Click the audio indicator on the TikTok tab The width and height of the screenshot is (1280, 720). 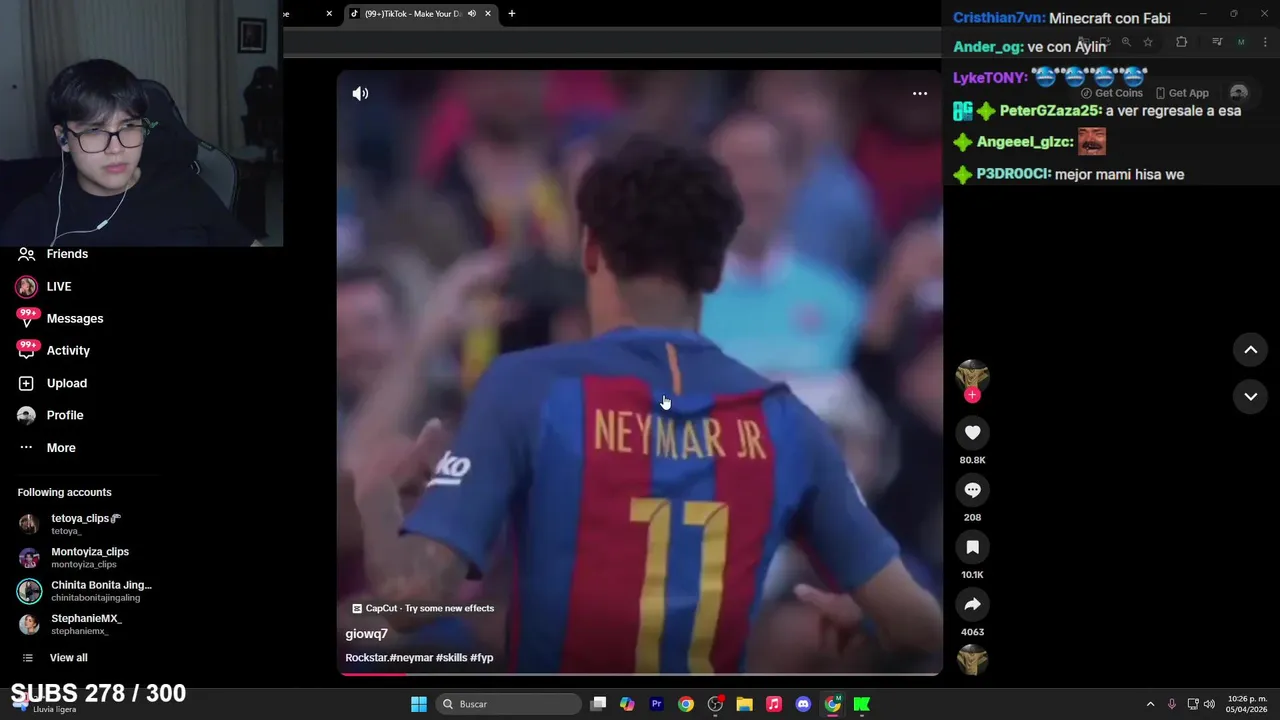tap(472, 14)
